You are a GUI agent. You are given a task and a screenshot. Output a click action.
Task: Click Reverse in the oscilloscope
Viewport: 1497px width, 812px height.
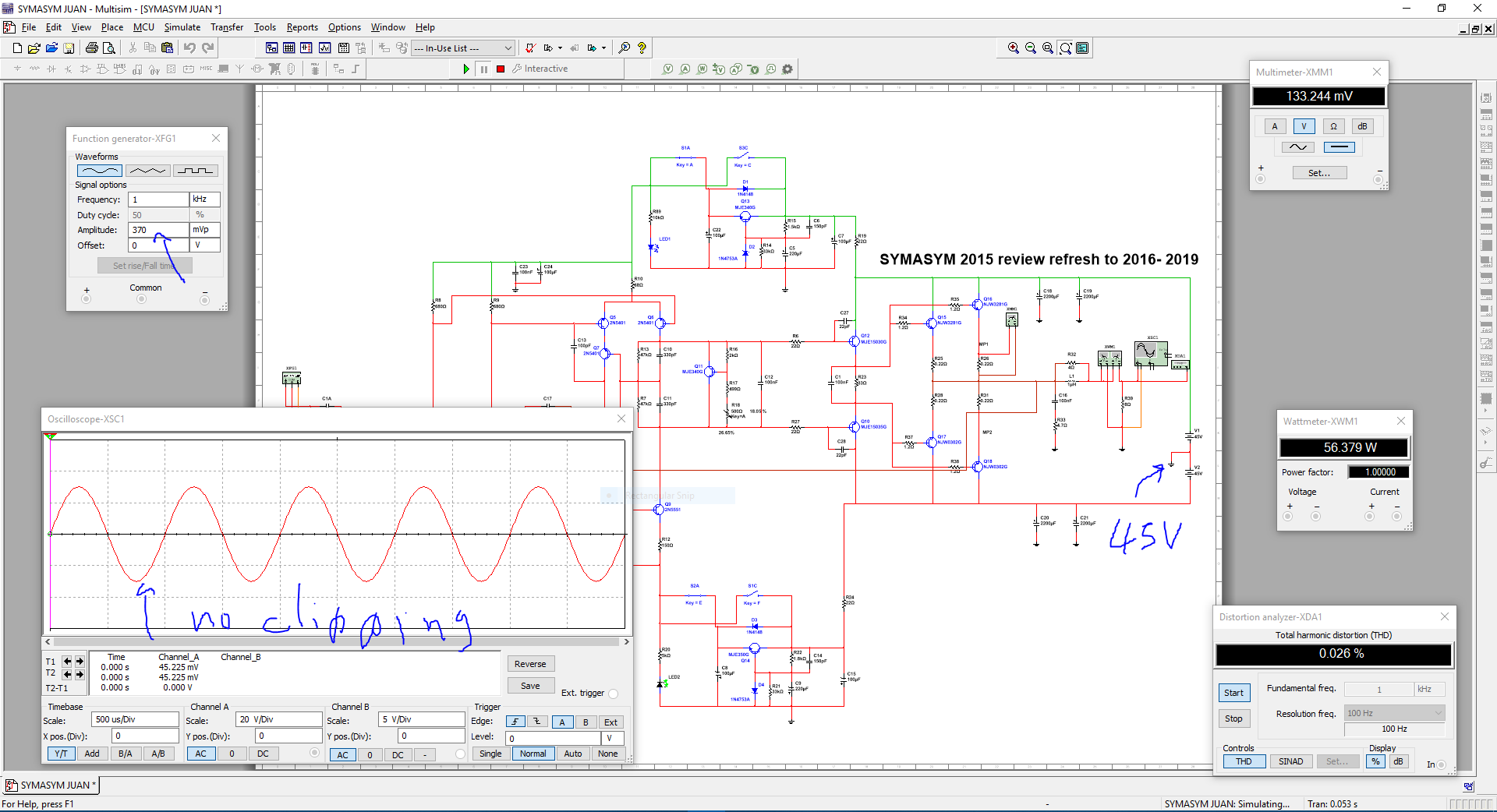click(x=530, y=664)
